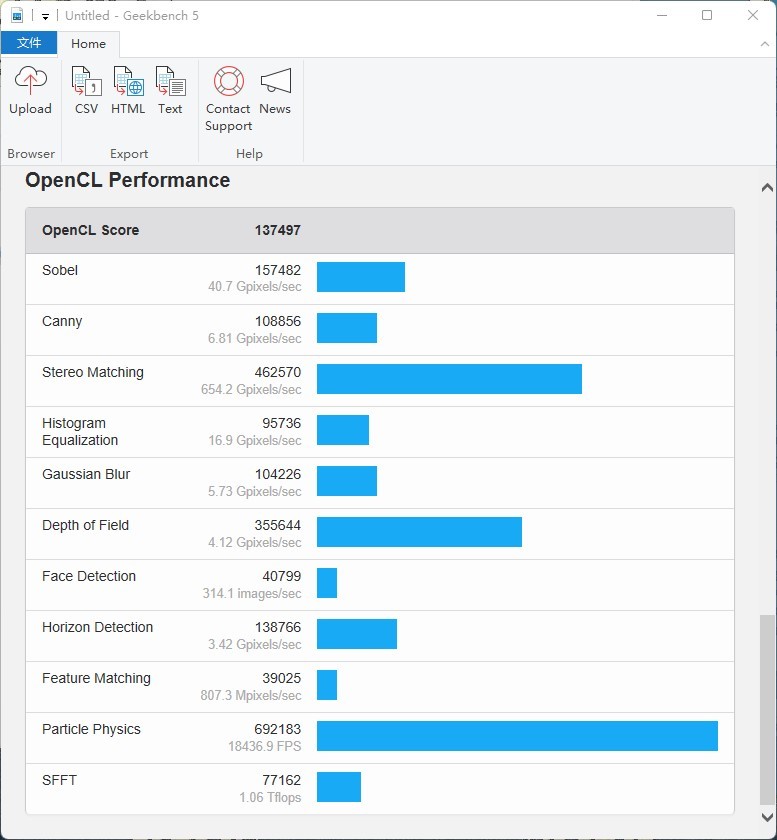Click the Stereo Matching score 462570

coord(278,372)
